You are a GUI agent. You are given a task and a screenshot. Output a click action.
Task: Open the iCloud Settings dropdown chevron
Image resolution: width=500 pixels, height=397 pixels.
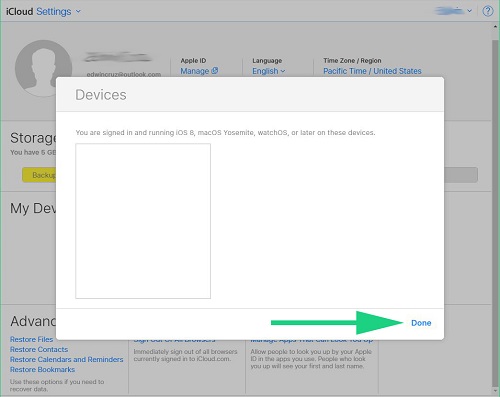pyautogui.click(x=78, y=11)
